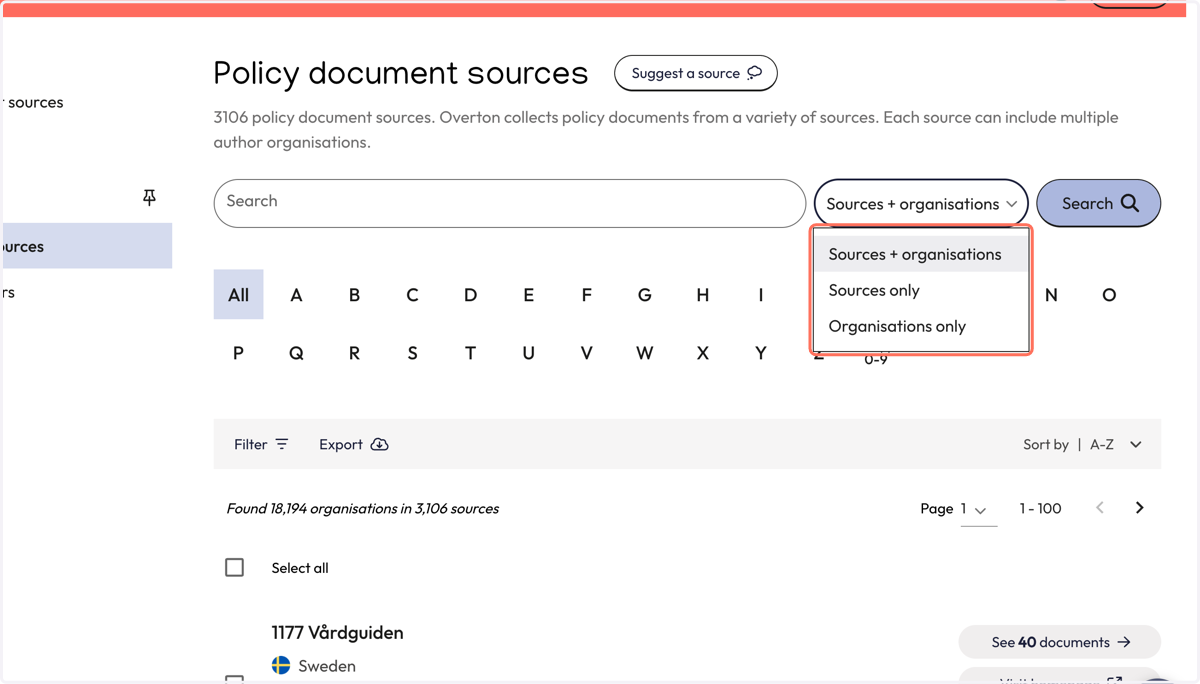Select highlighted sources item in sidebar
The image size is (1200, 684).
tap(87, 246)
